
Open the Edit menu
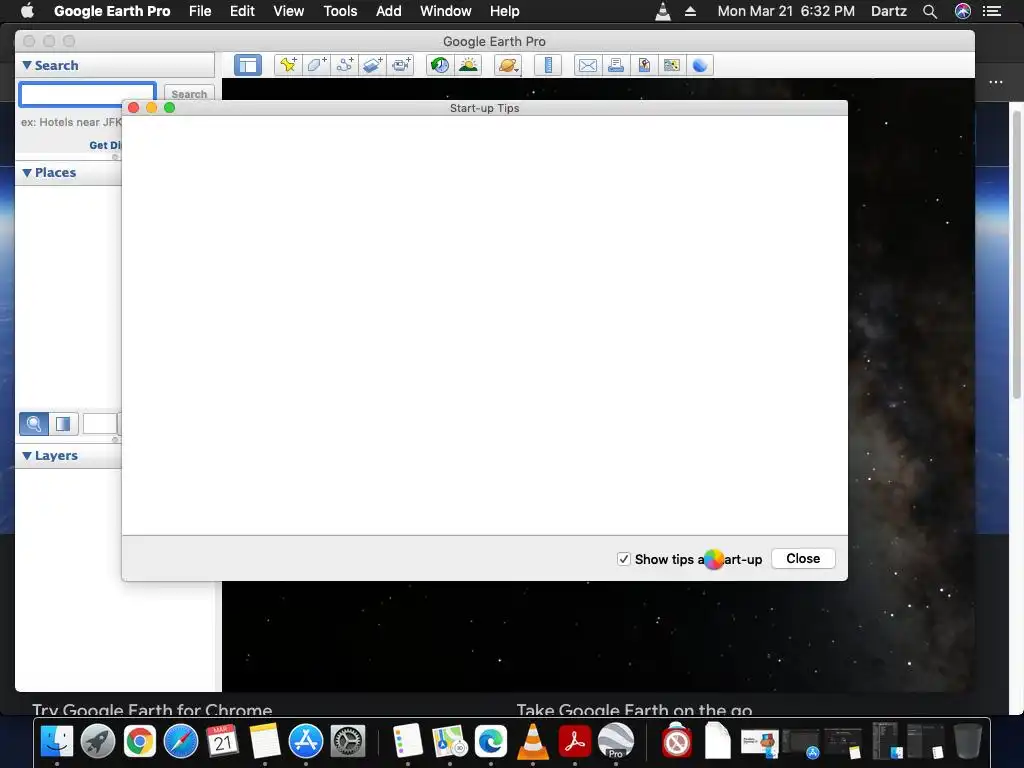[x=242, y=11]
